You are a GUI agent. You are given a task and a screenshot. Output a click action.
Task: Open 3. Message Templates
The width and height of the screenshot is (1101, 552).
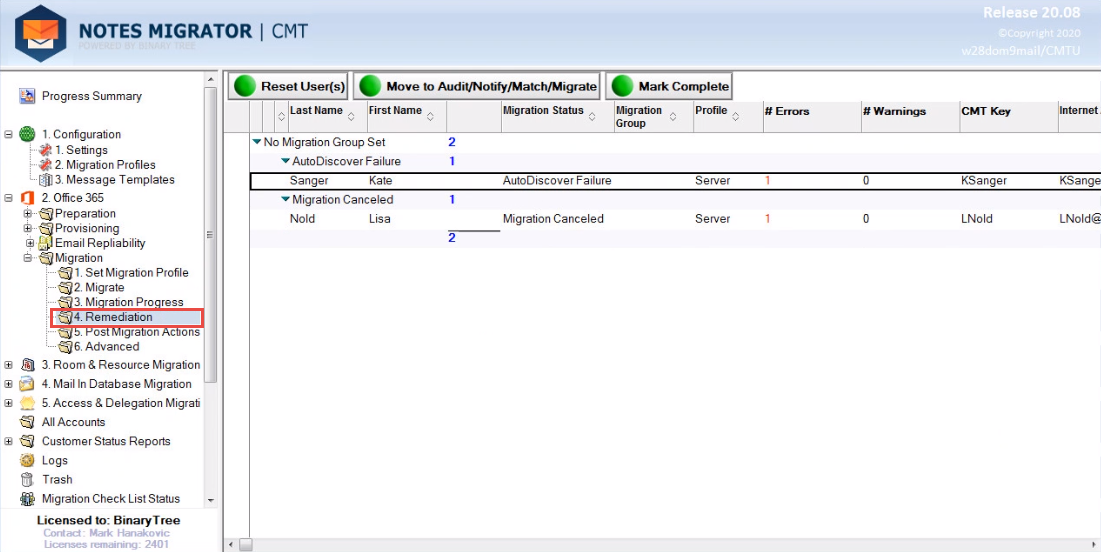click(115, 180)
